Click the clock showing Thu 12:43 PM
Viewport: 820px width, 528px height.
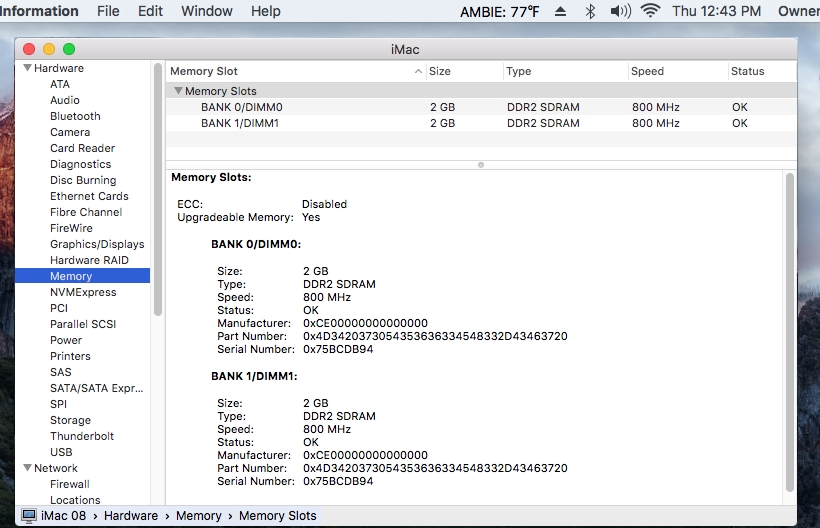coord(716,11)
